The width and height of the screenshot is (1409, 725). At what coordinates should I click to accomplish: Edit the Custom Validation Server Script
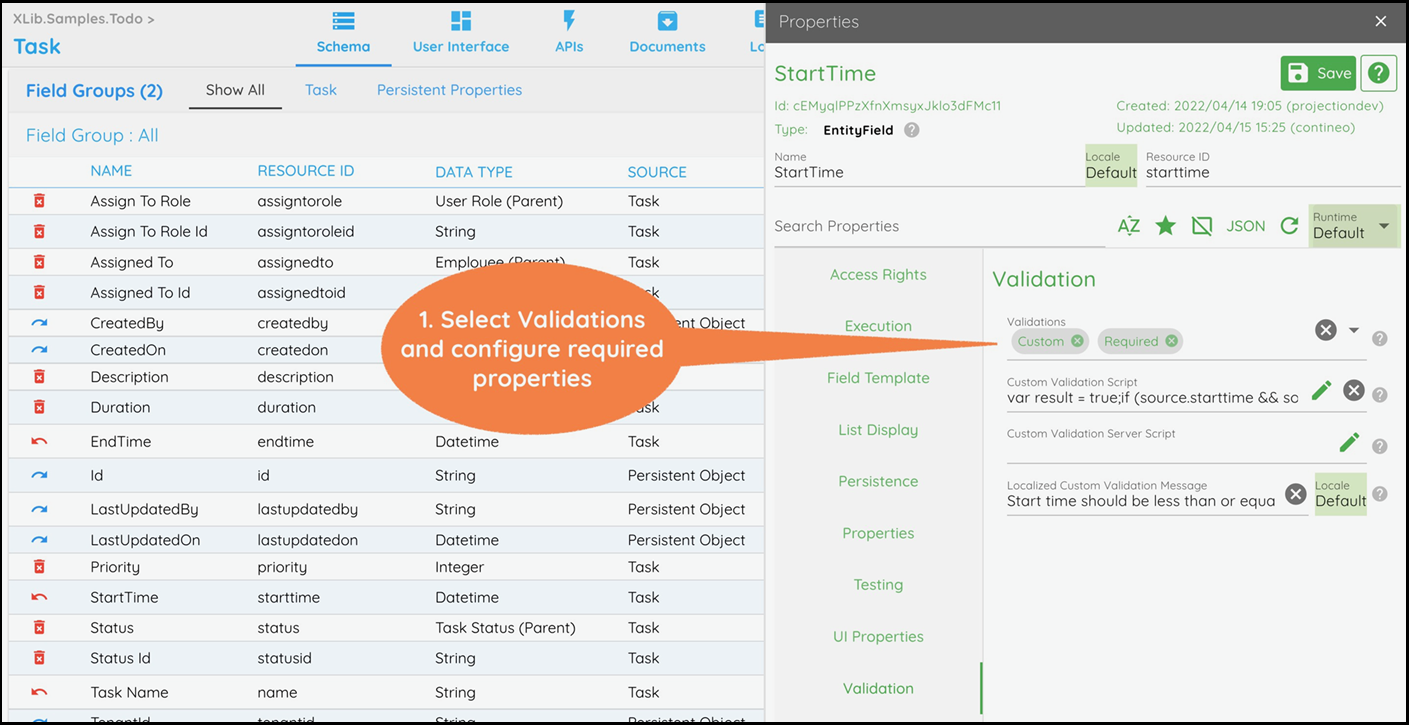(1349, 442)
